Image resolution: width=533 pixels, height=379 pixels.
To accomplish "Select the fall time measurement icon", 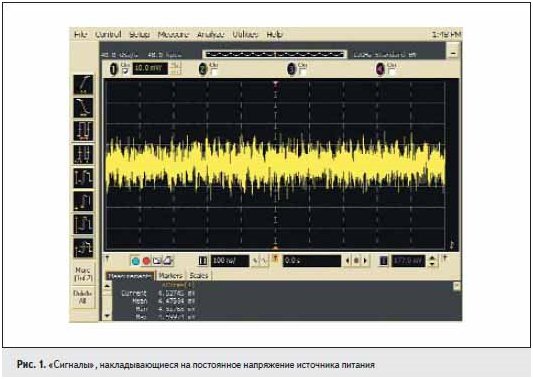I will 83,107.
